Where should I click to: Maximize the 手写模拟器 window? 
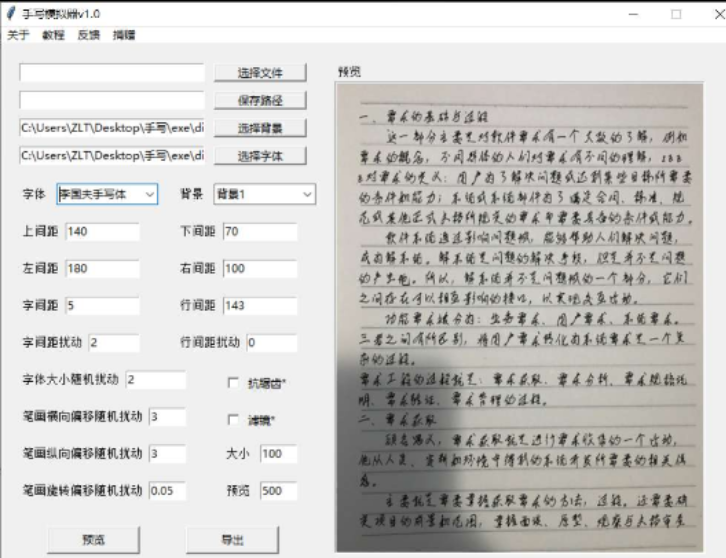click(676, 14)
